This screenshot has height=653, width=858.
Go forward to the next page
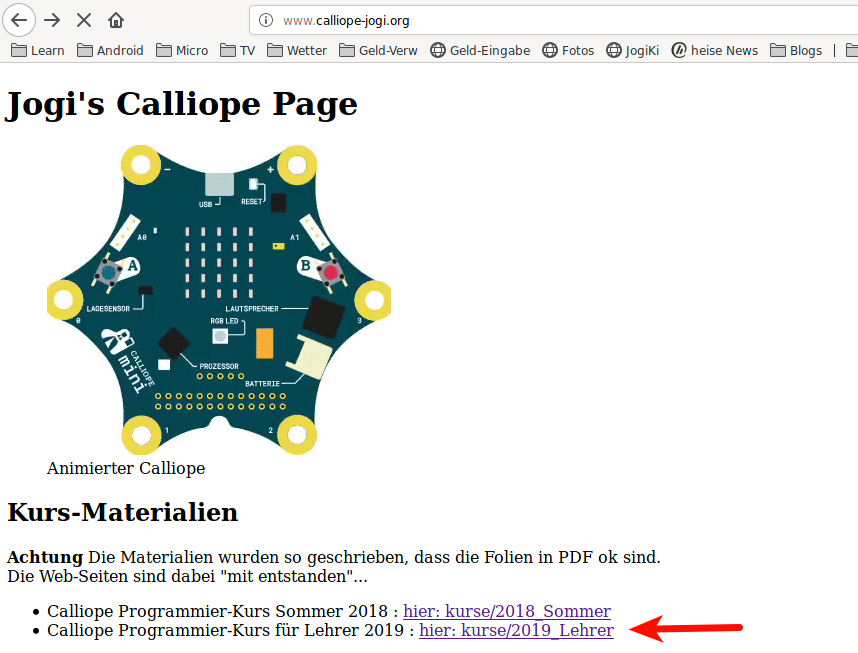pyautogui.click(x=53, y=20)
